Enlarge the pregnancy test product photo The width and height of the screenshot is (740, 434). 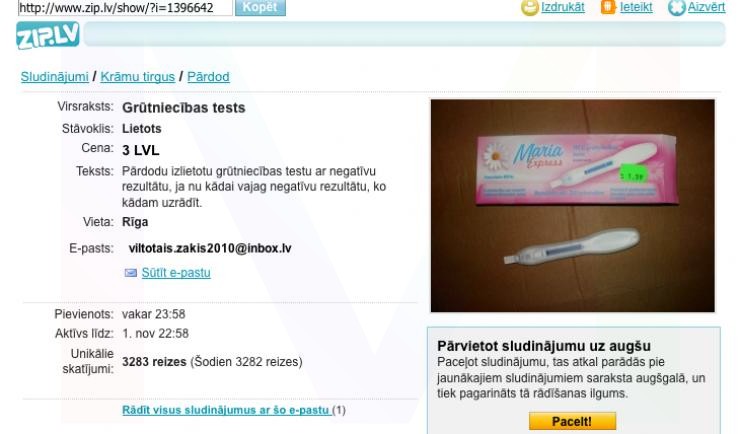coord(572,206)
